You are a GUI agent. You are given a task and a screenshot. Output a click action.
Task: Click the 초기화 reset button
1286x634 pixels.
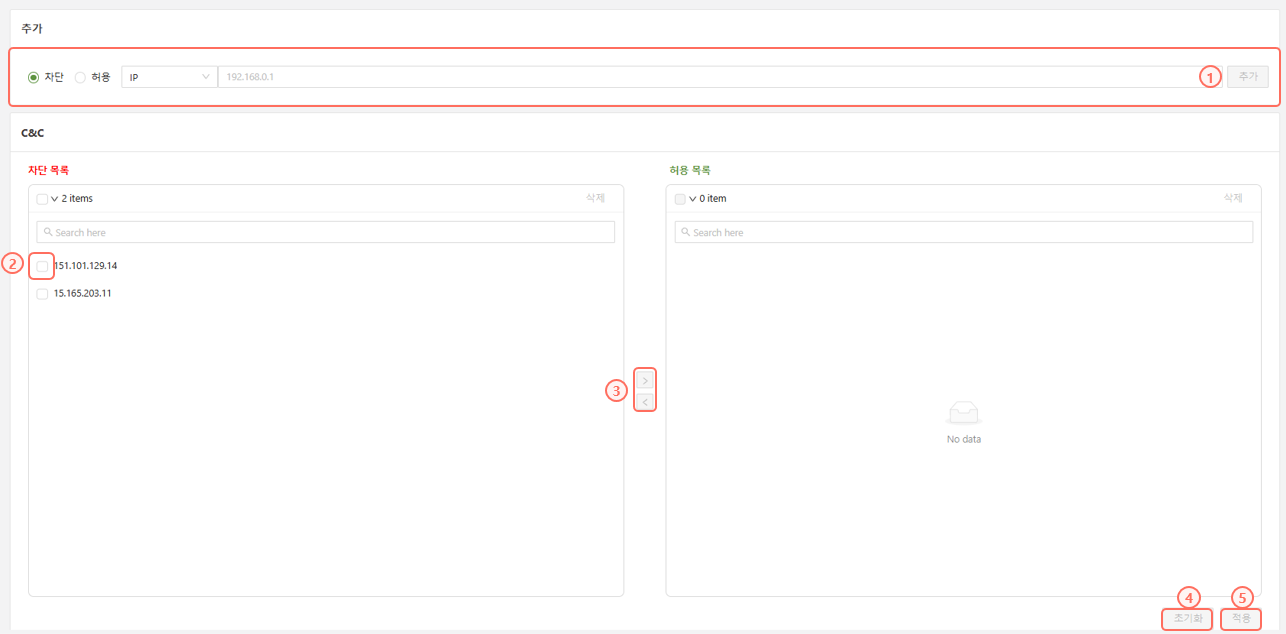click(x=1187, y=619)
